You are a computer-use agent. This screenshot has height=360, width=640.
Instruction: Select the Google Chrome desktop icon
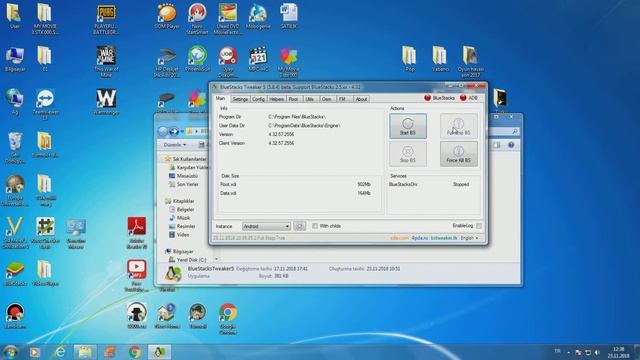coord(227,319)
